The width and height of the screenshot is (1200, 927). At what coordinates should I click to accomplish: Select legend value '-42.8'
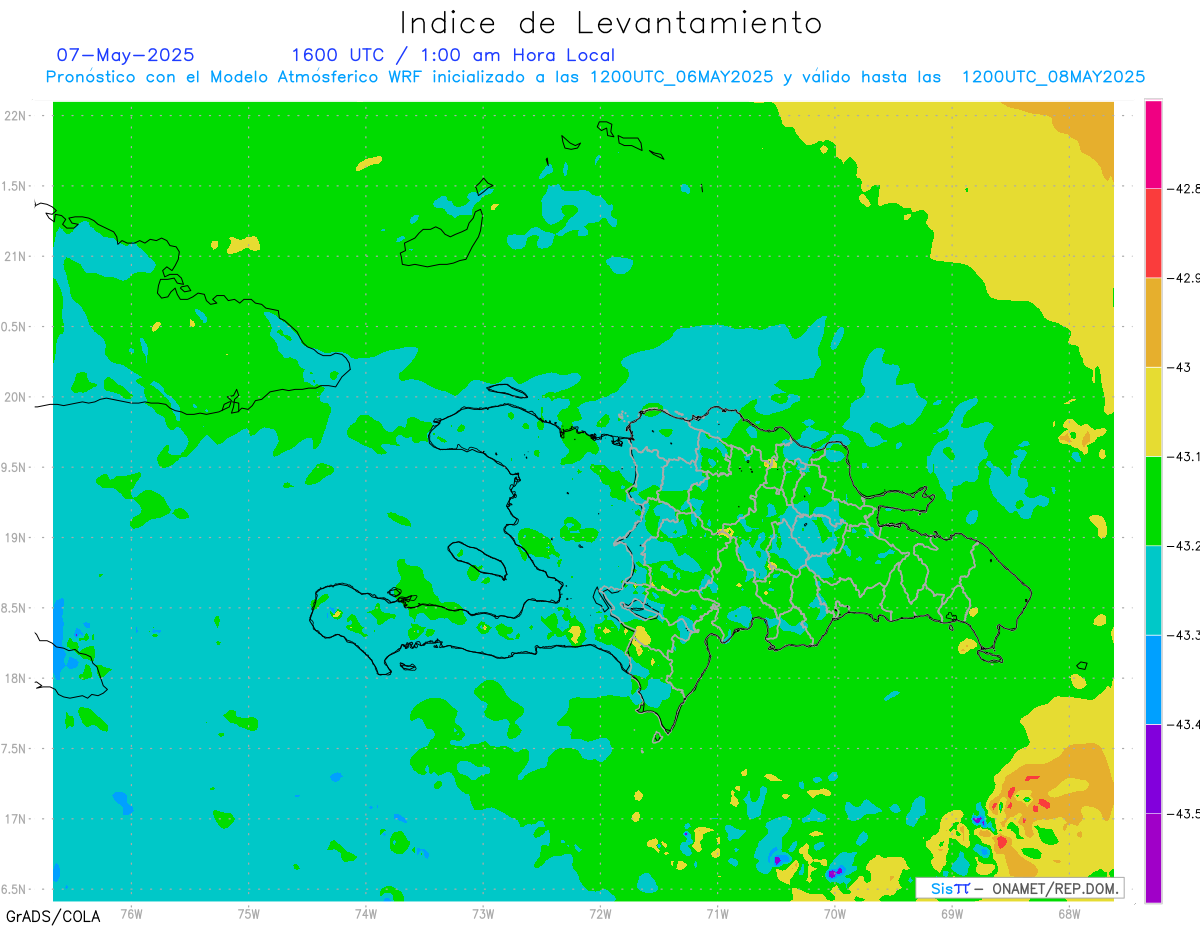[x=1185, y=188]
